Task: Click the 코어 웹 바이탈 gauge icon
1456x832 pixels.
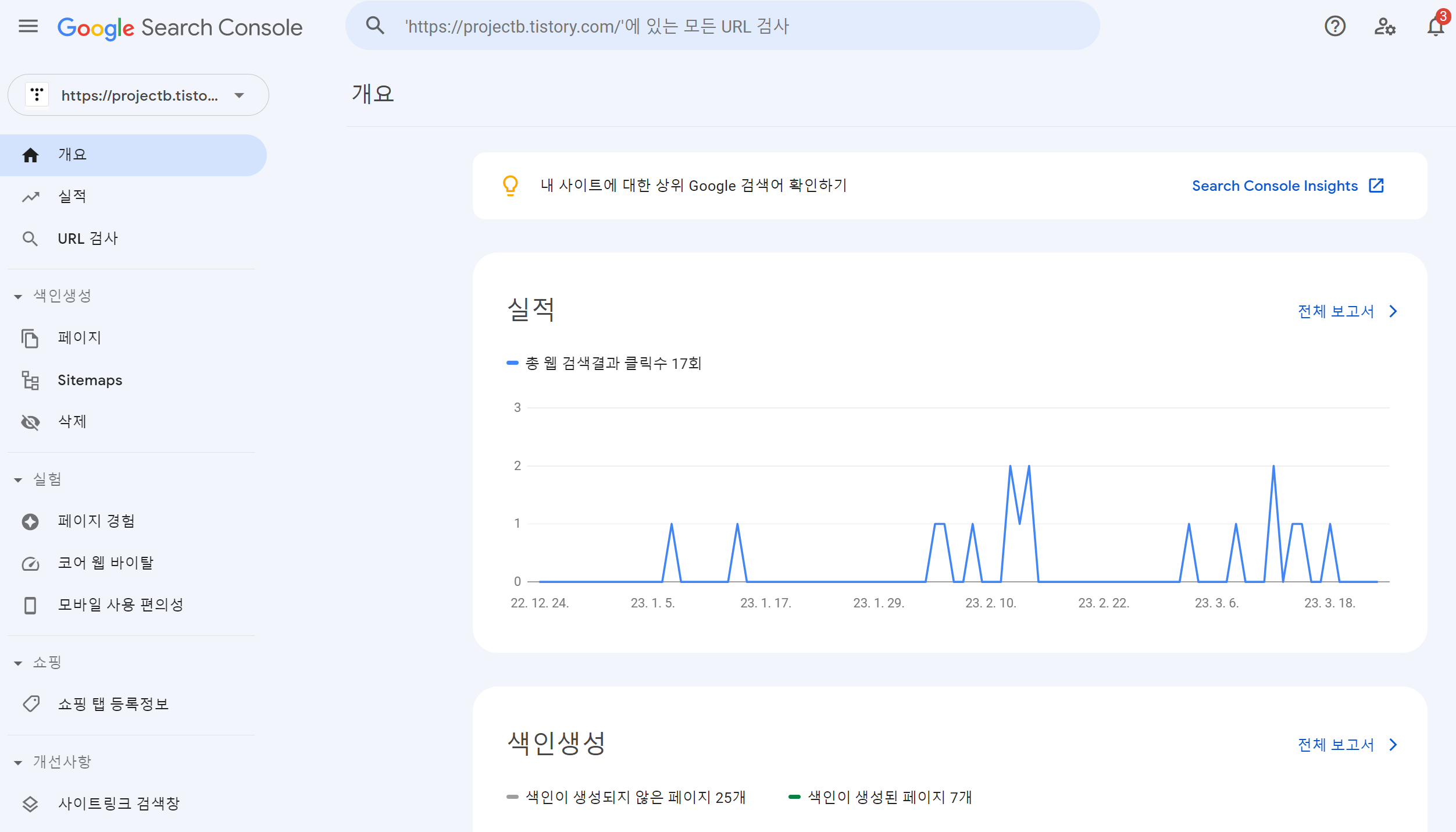Action: 30,563
